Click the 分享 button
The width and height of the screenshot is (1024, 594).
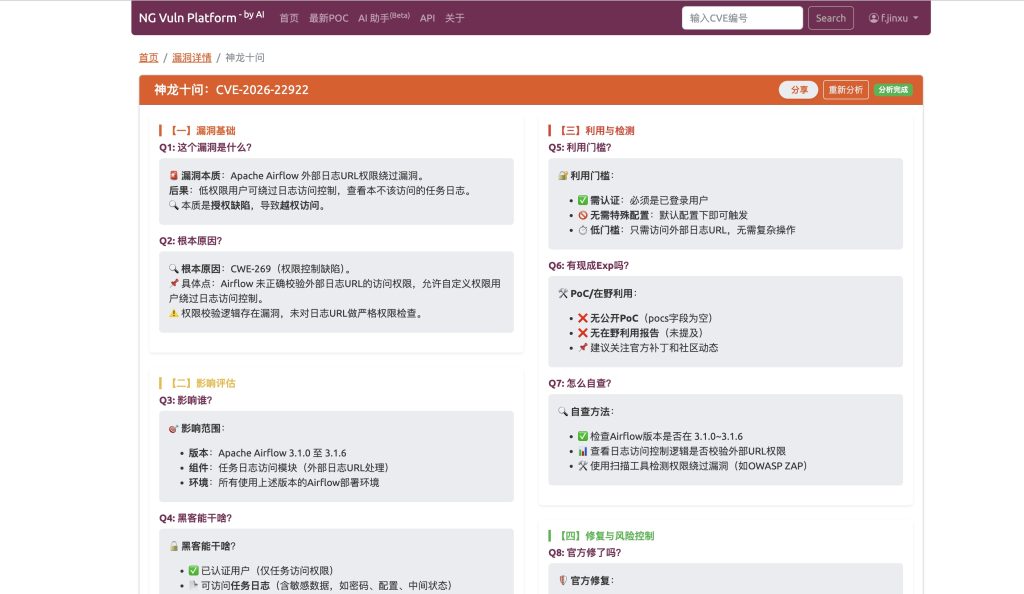pos(798,90)
